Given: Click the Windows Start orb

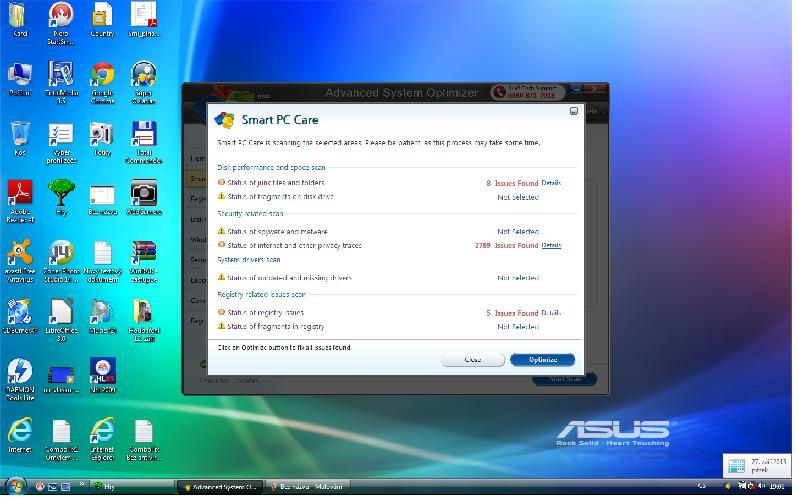Looking at the screenshot, I should click(16, 487).
